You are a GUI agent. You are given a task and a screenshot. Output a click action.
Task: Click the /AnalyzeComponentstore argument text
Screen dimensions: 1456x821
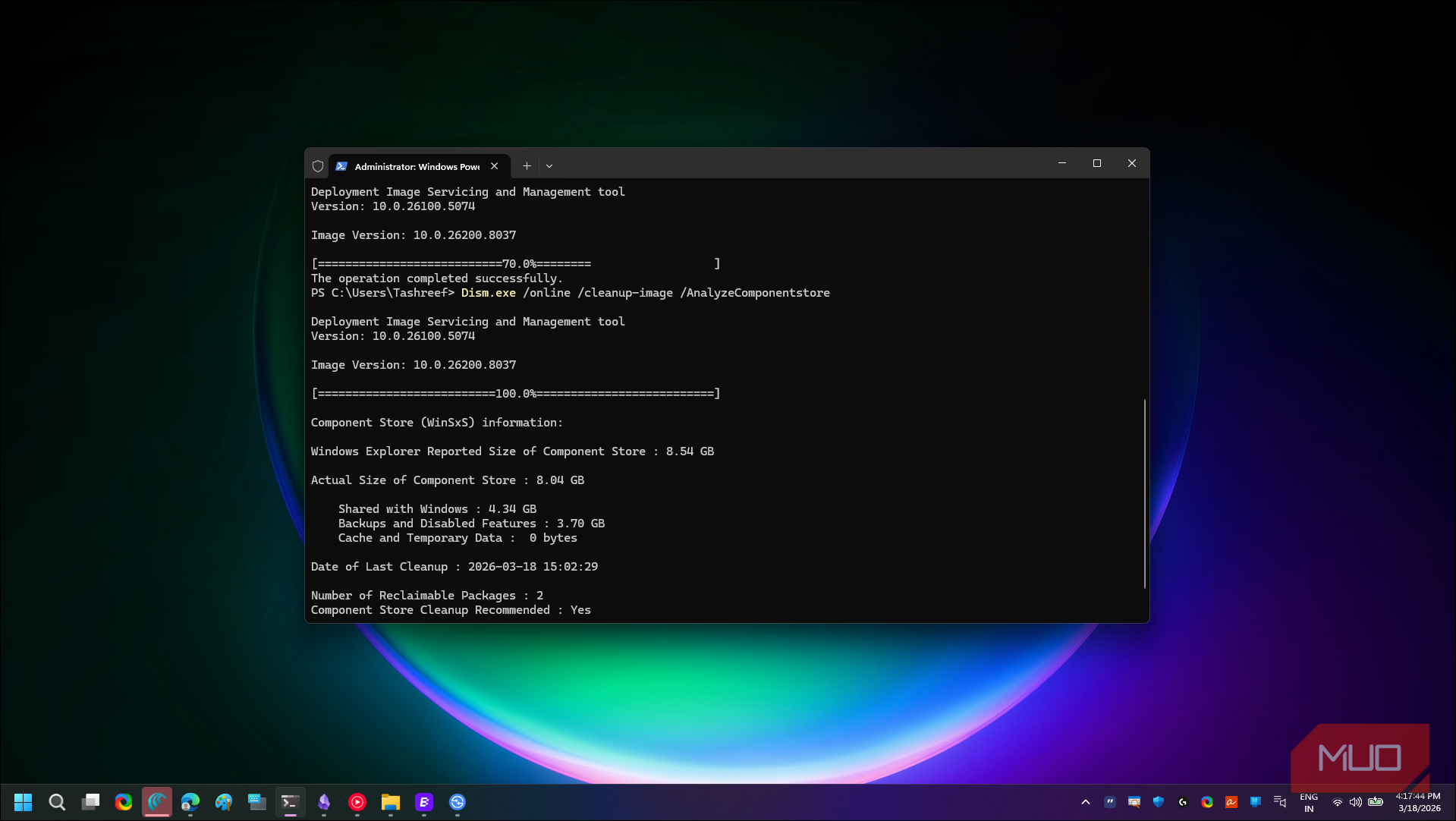[755, 293]
